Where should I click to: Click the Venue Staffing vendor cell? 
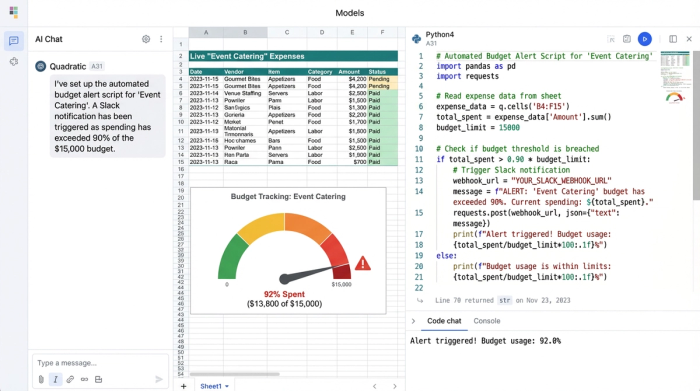tap(245, 93)
